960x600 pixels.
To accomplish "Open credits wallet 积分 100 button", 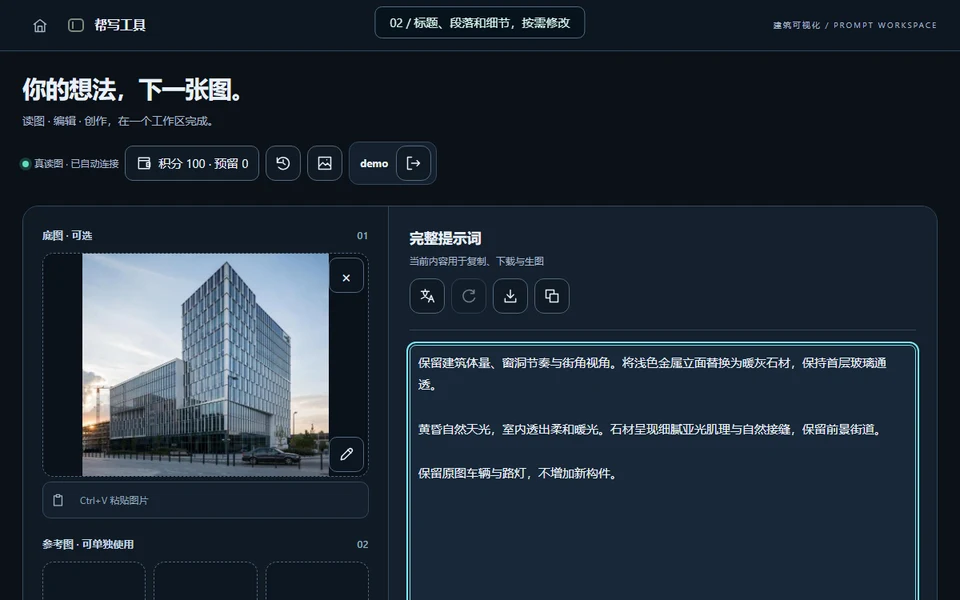I will coord(192,163).
